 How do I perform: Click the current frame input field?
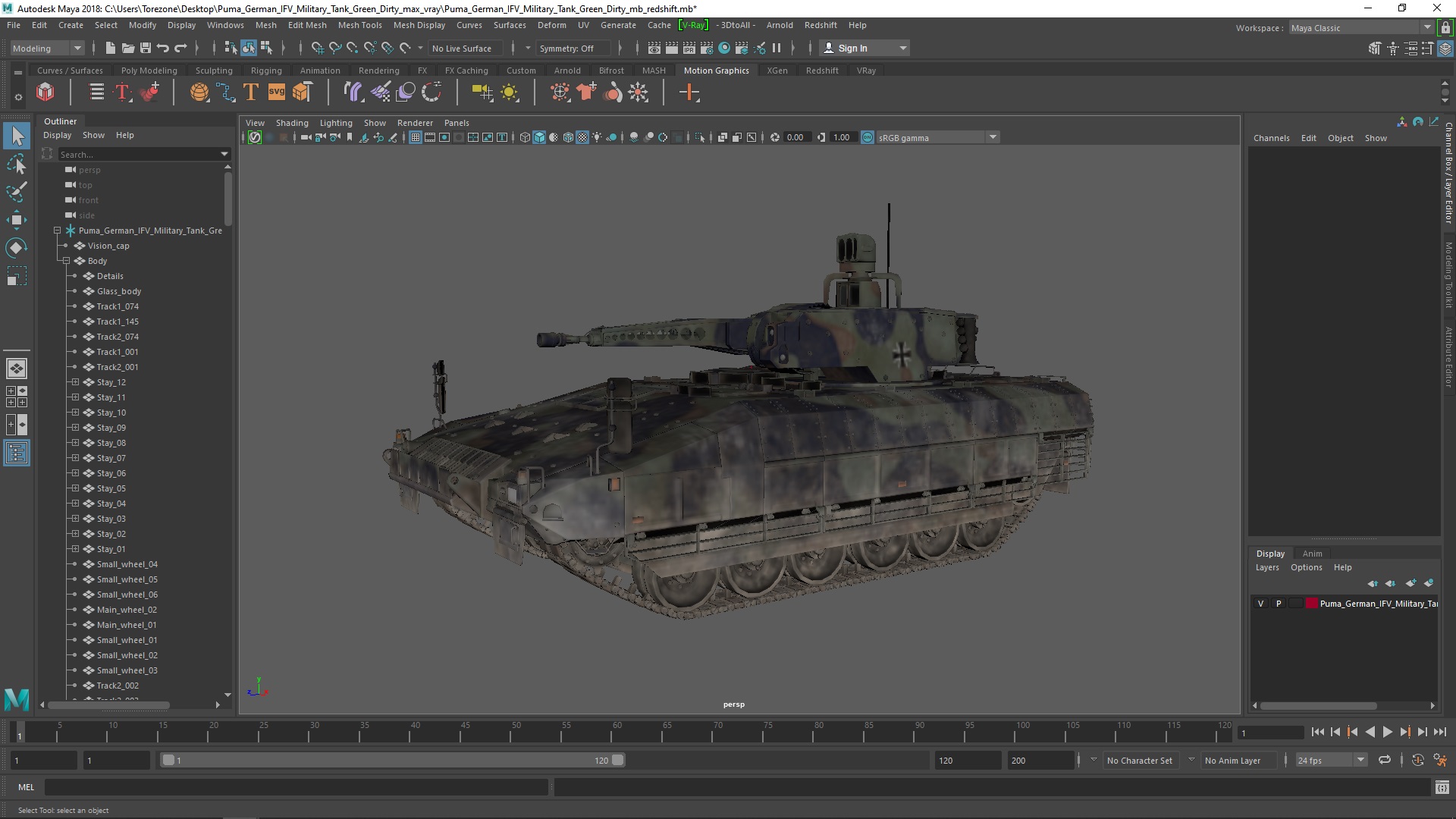pyautogui.click(x=1269, y=733)
